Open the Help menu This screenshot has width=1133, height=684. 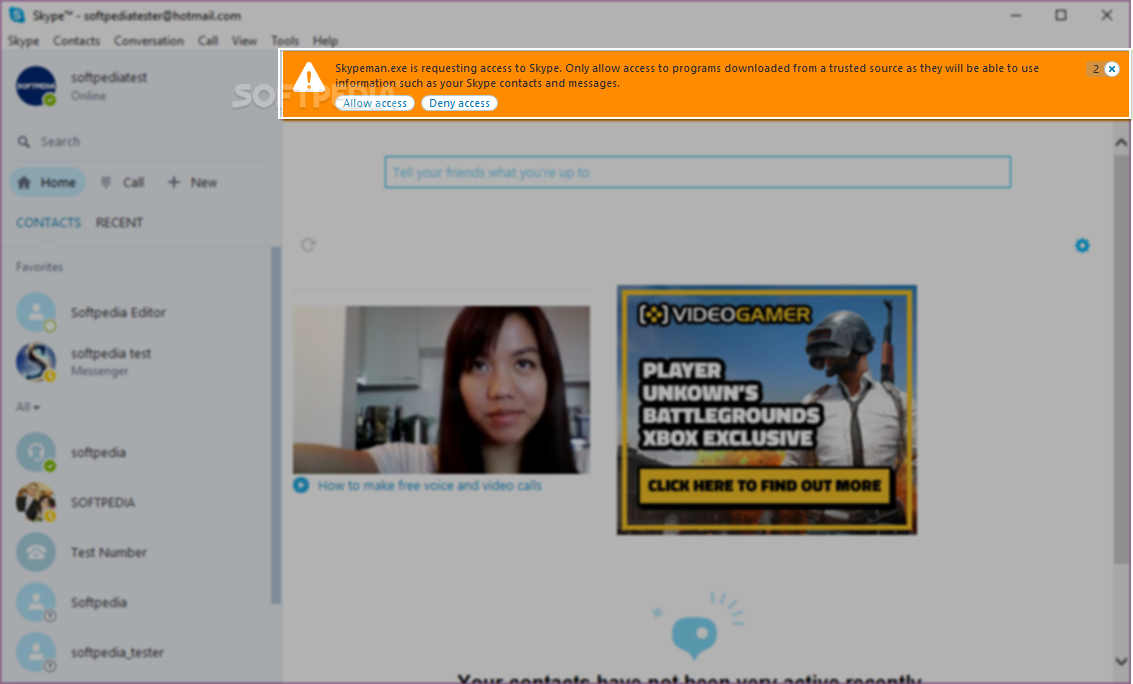click(325, 40)
